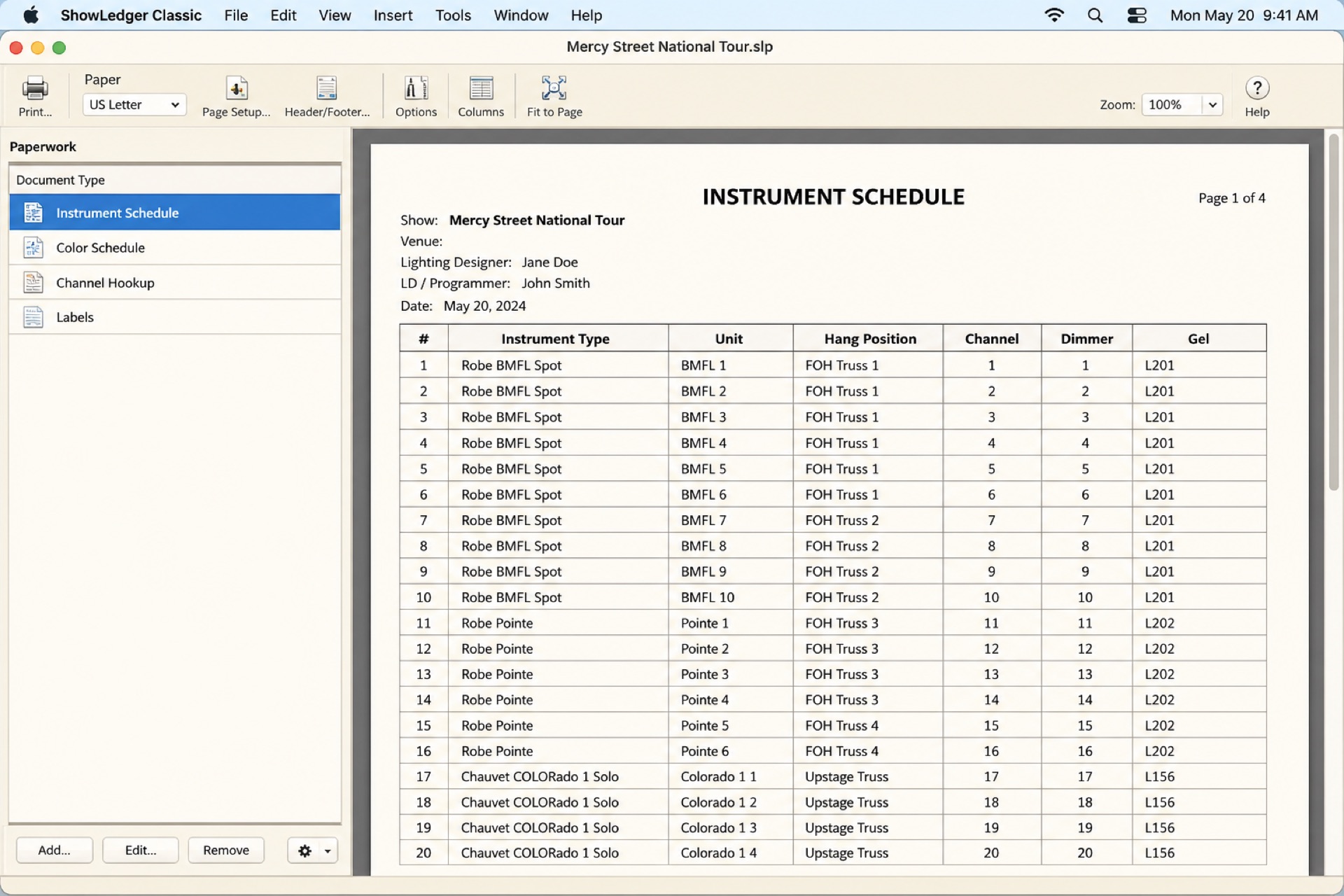This screenshot has height=896, width=1344.
Task: Select Channel Hookup in the document list
Action: 175,283
